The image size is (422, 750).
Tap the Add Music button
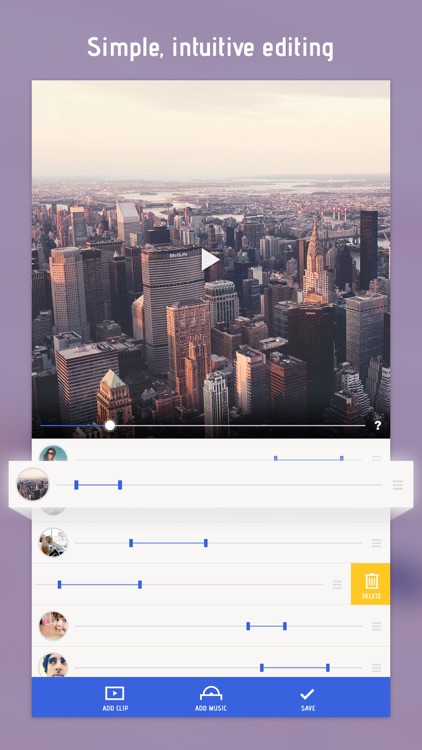click(x=211, y=698)
